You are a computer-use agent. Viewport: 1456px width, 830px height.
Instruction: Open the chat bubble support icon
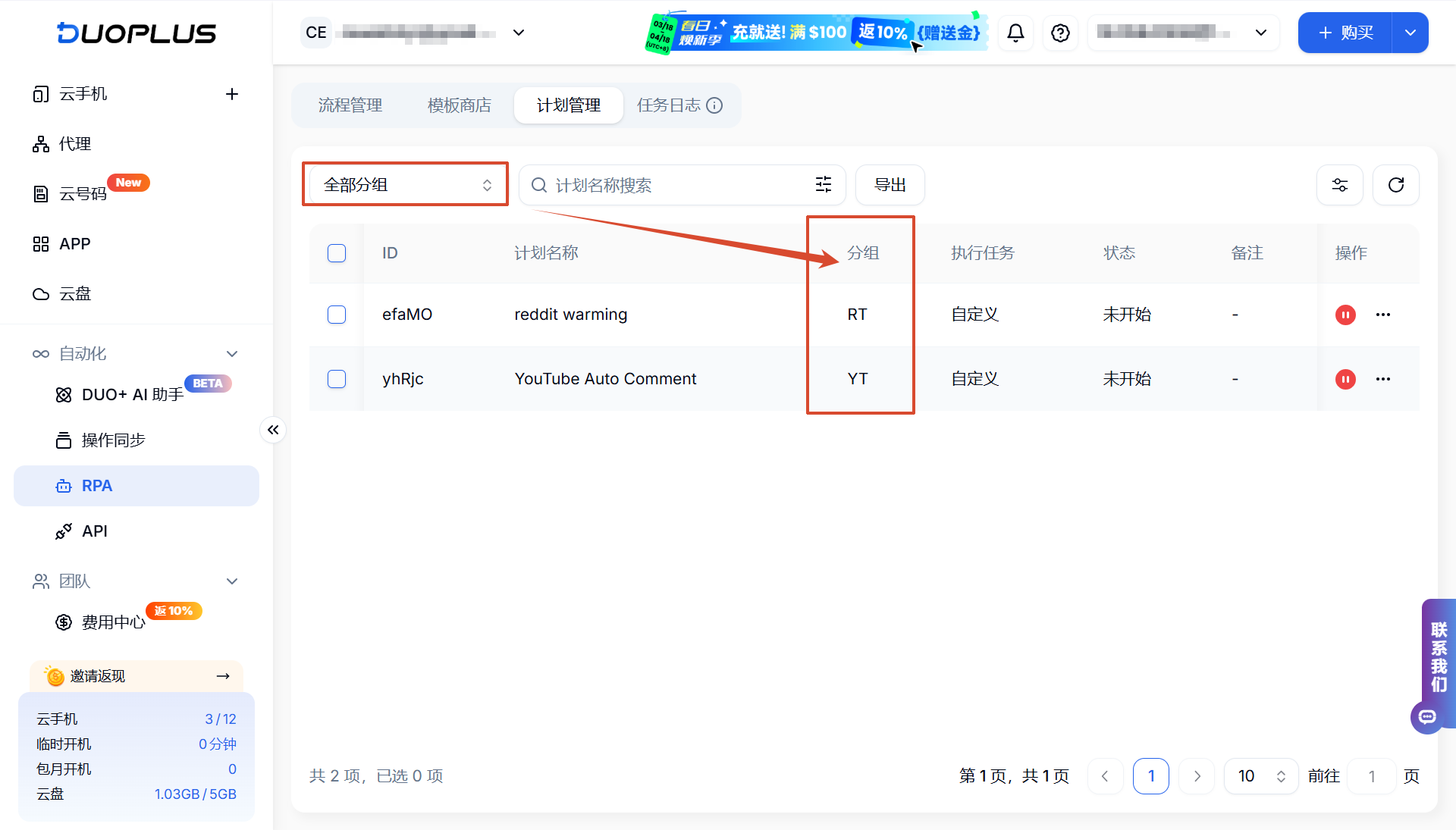click(x=1427, y=717)
